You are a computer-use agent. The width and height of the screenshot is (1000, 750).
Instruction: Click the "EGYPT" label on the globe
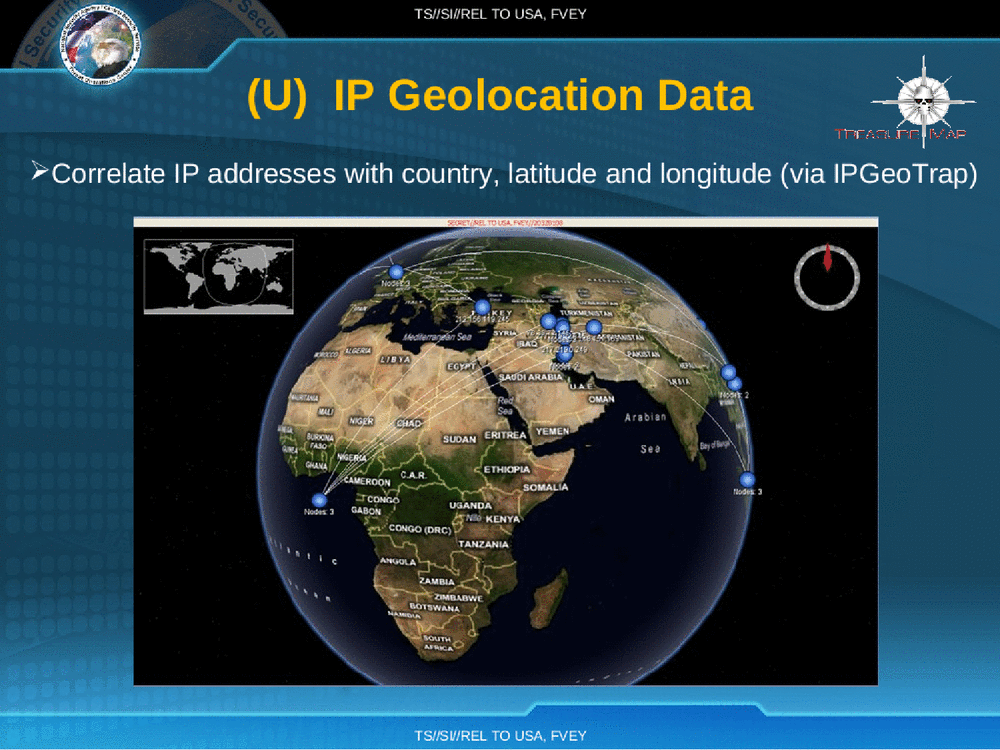tap(460, 367)
